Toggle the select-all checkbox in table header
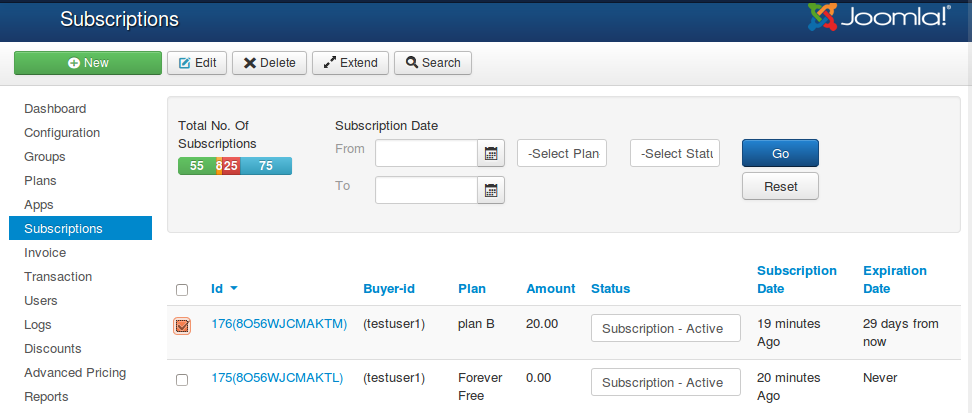Image resolution: width=972 pixels, height=413 pixels. [x=182, y=290]
